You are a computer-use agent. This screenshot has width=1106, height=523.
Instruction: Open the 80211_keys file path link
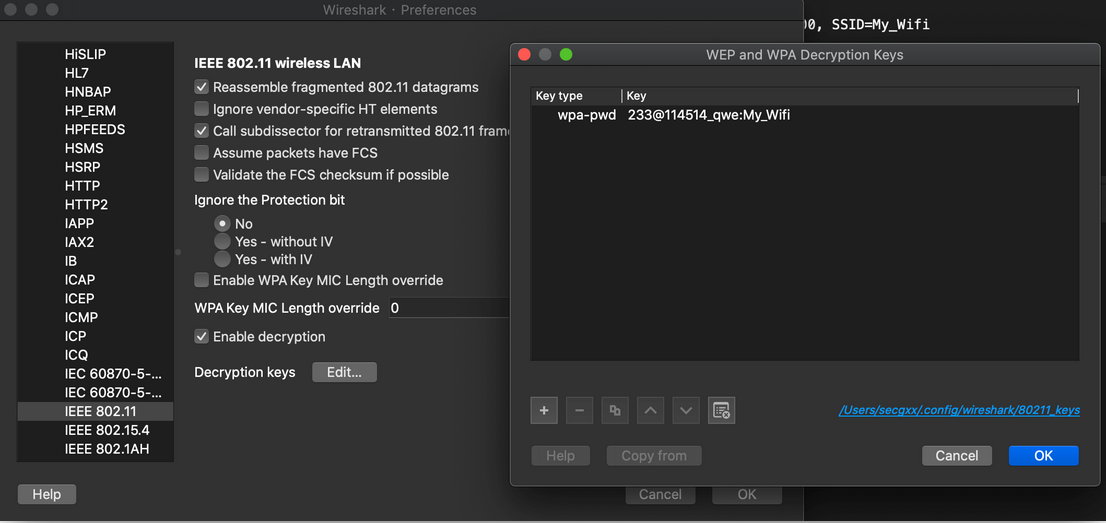tap(959, 410)
